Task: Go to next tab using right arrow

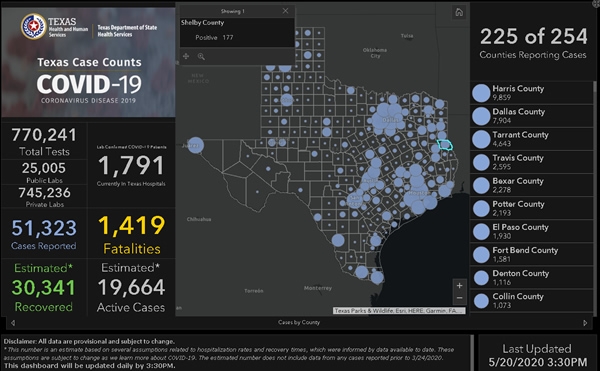Action: pyautogui.click(x=585, y=323)
